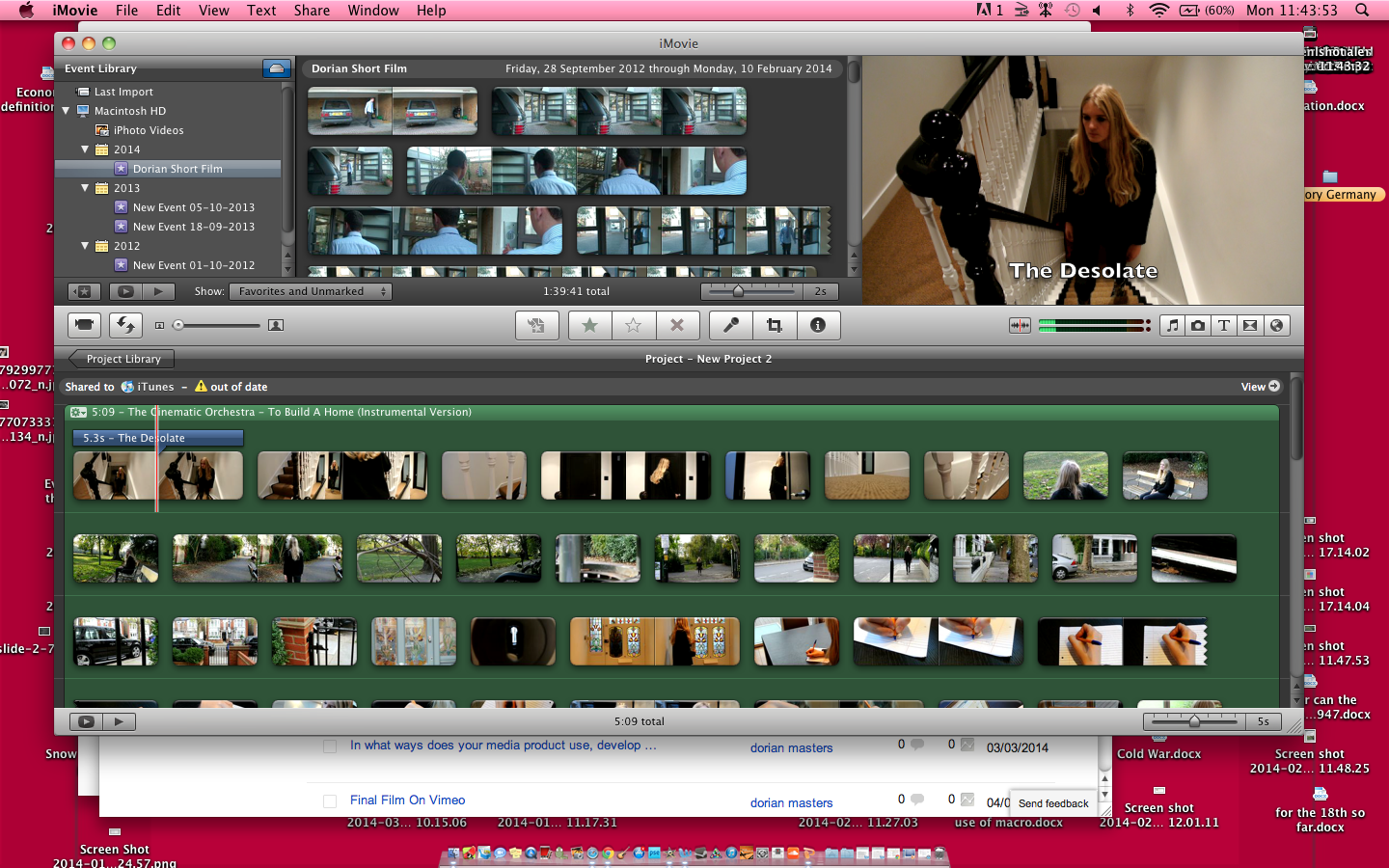Screen dimensions: 1389x868
Task: Collapse the Macintosh HD tree
Action: click(x=66, y=111)
